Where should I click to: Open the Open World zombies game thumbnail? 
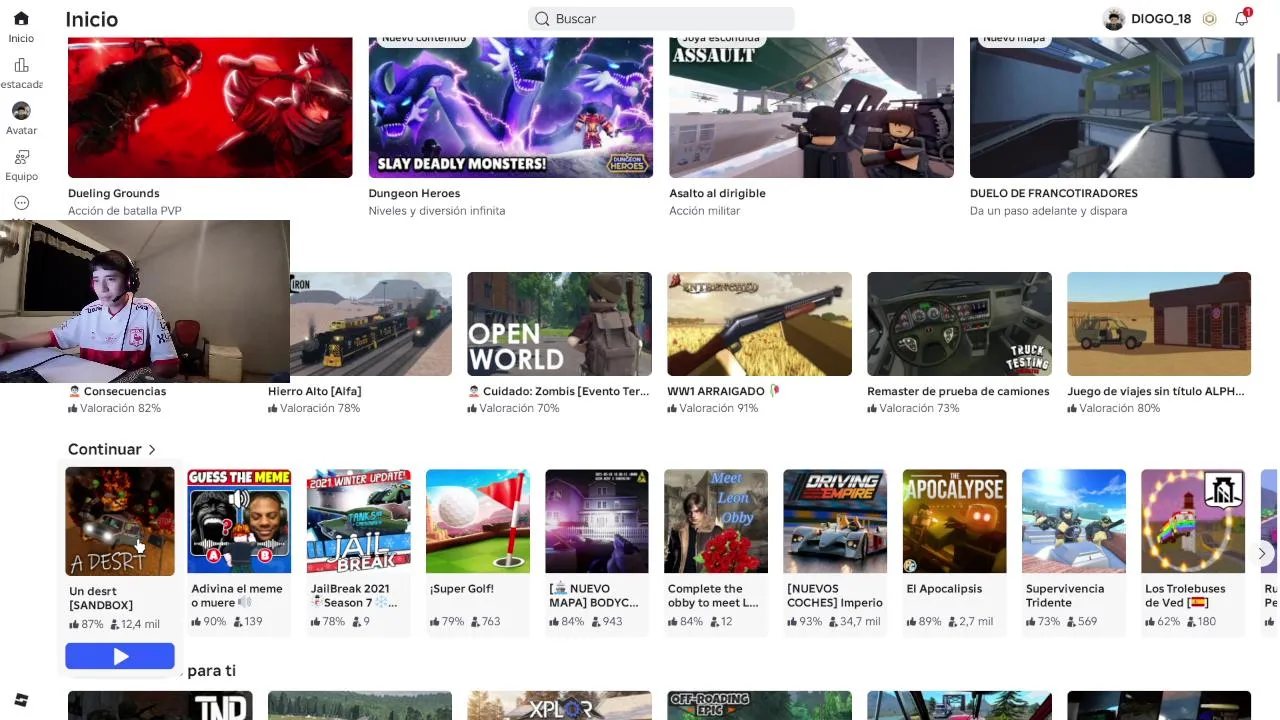559,324
